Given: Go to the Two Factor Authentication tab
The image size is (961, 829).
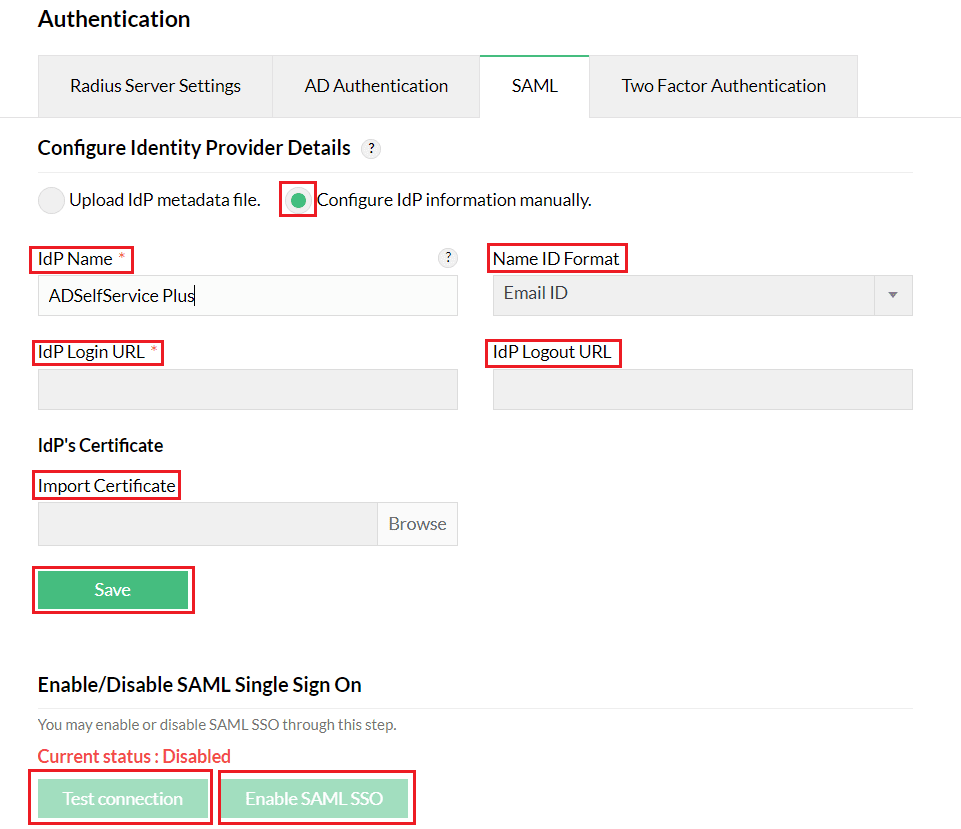Looking at the screenshot, I should pyautogui.click(x=723, y=86).
